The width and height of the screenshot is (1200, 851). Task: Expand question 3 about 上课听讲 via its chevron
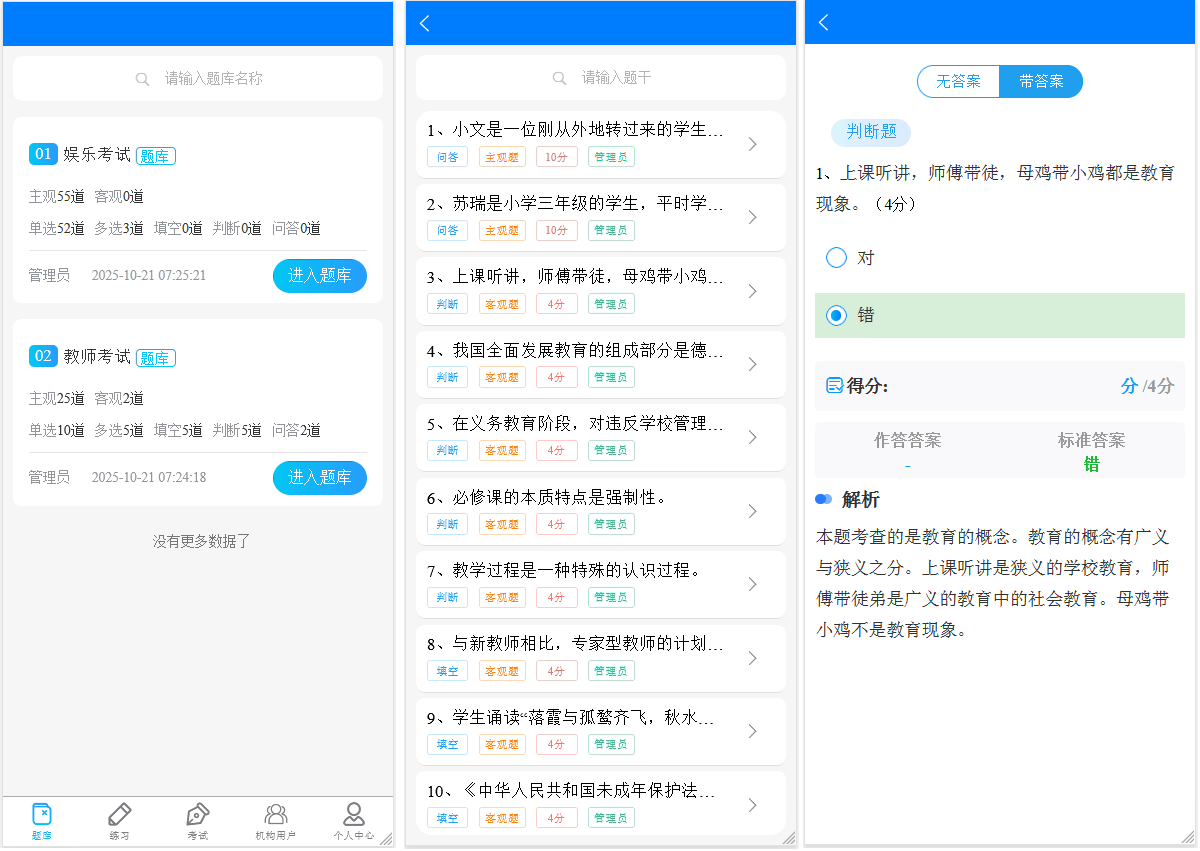(752, 290)
